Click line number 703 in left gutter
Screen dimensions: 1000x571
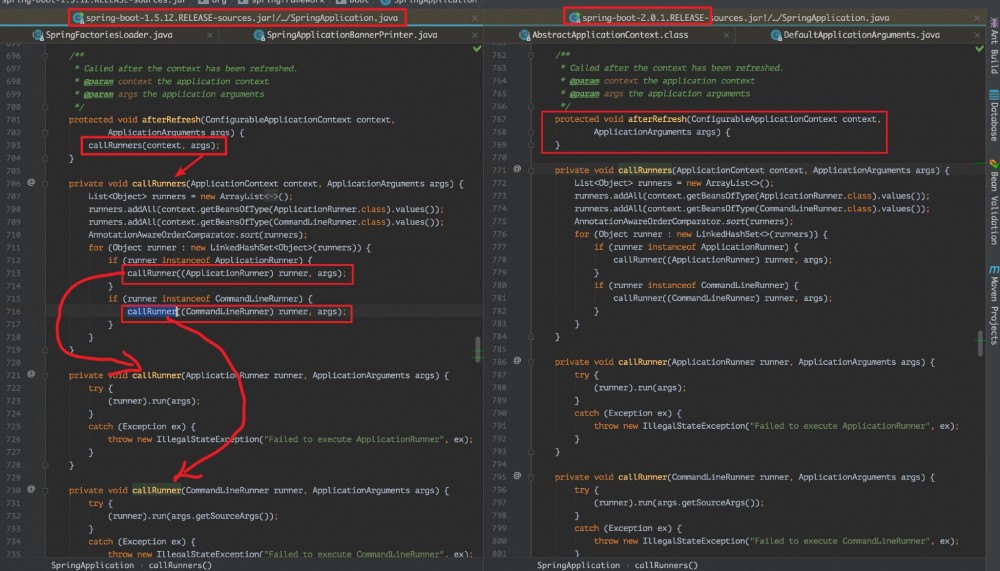click(x=13, y=145)
